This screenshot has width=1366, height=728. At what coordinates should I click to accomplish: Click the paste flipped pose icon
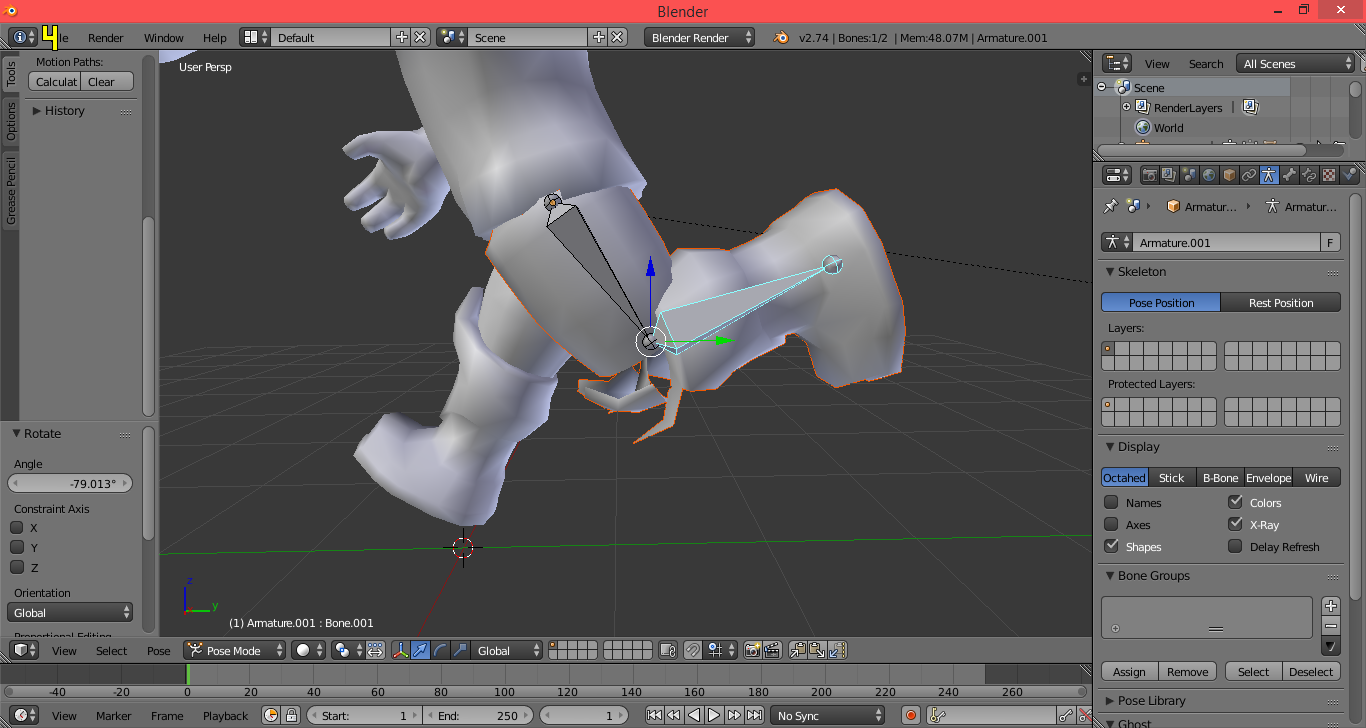pos(837,651)
